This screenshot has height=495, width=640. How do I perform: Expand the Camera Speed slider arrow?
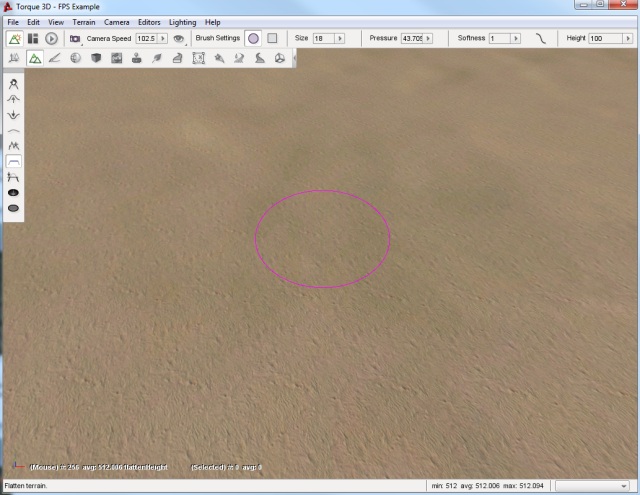[x=164, y=38]
